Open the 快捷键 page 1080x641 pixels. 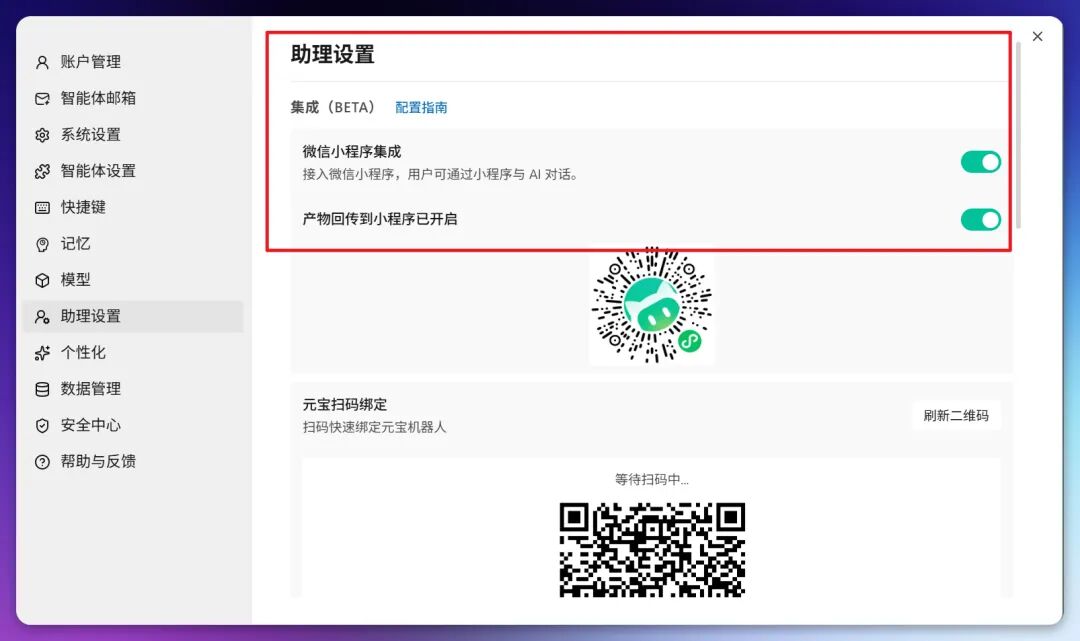(133, 207)
